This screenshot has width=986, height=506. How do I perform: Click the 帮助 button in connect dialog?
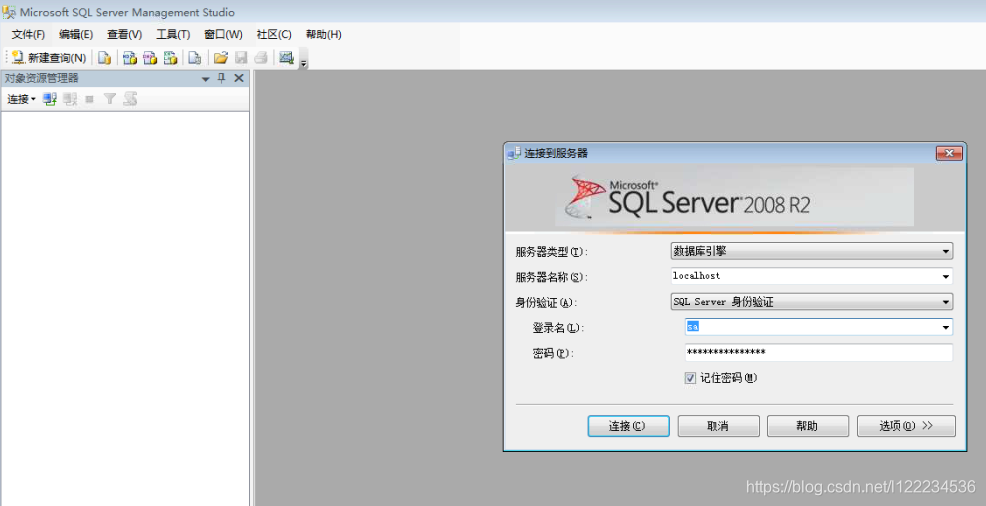point(807,426)
